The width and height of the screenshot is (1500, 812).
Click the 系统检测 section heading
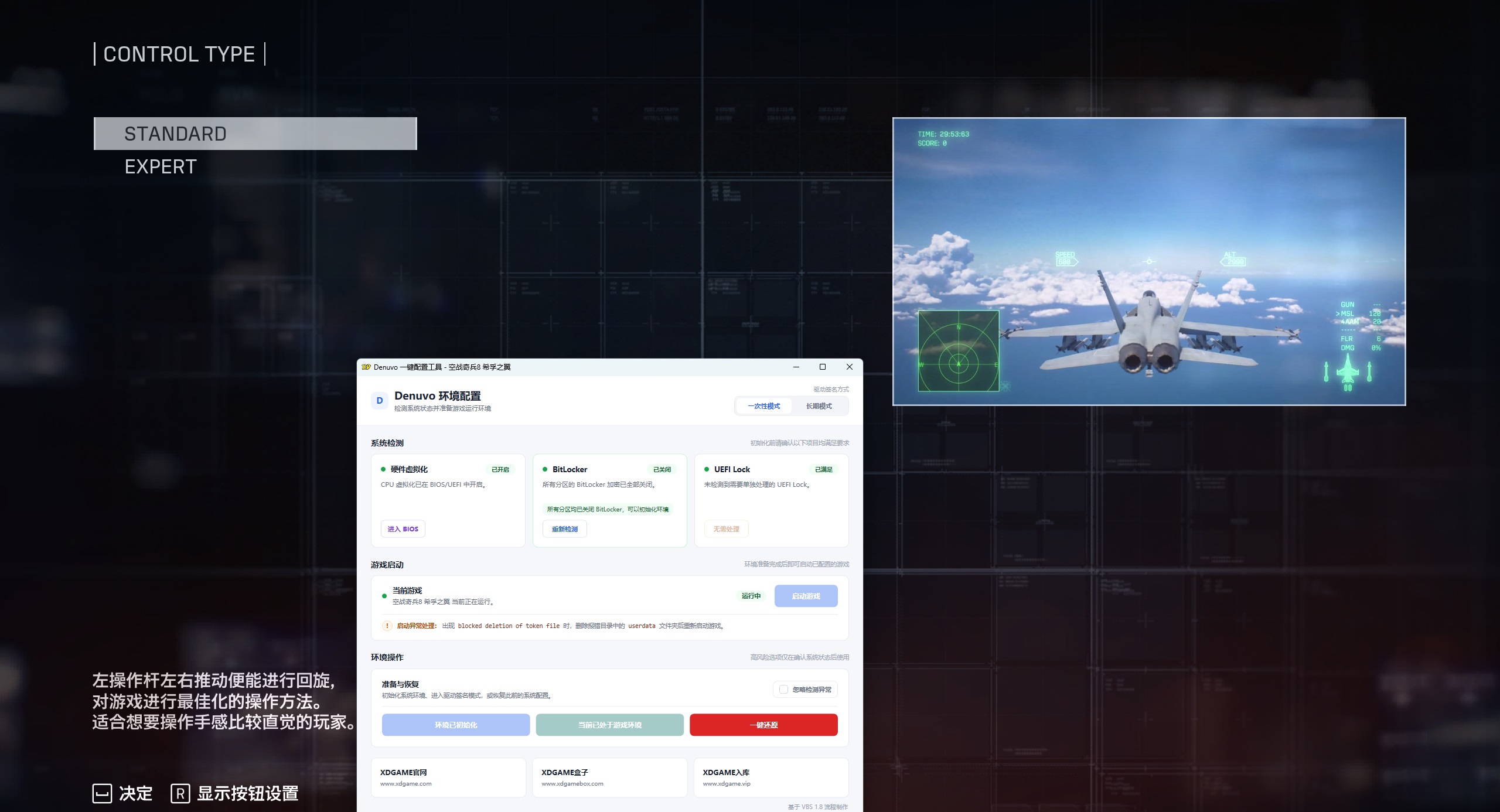point(387,443)
